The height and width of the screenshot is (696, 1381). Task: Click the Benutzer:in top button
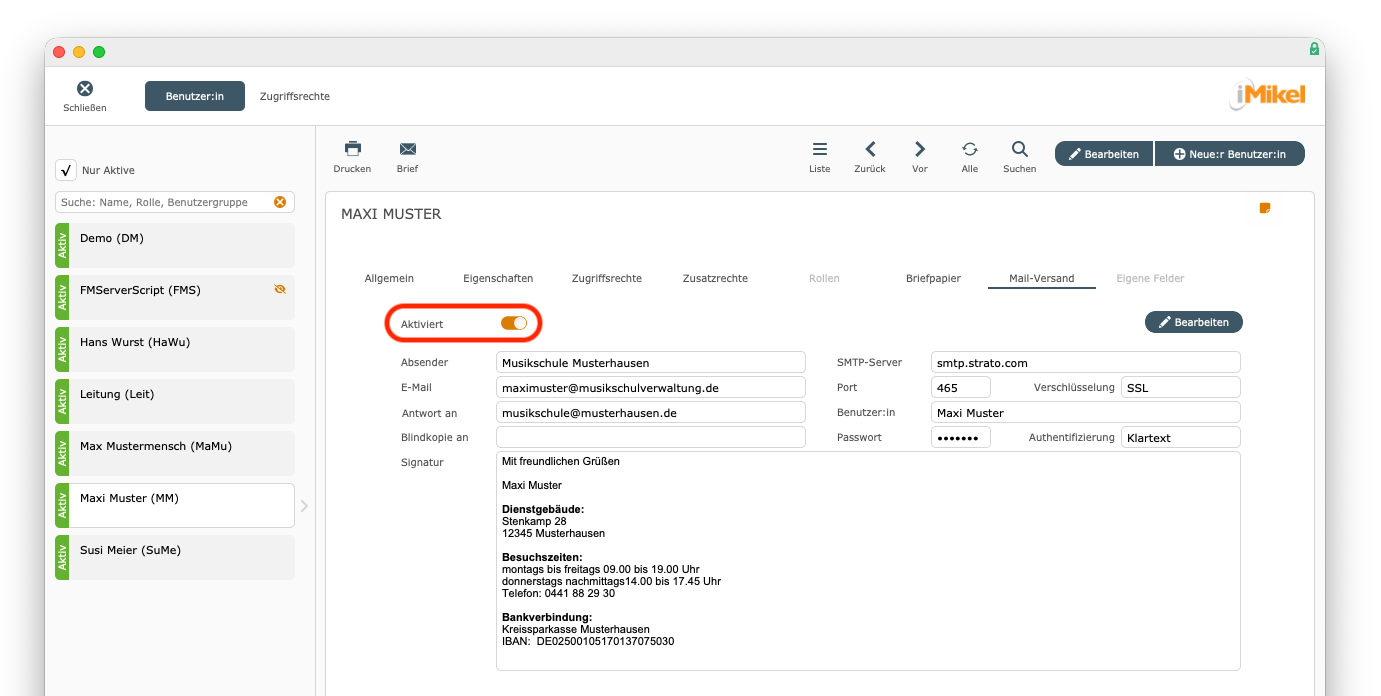point(195,96)
